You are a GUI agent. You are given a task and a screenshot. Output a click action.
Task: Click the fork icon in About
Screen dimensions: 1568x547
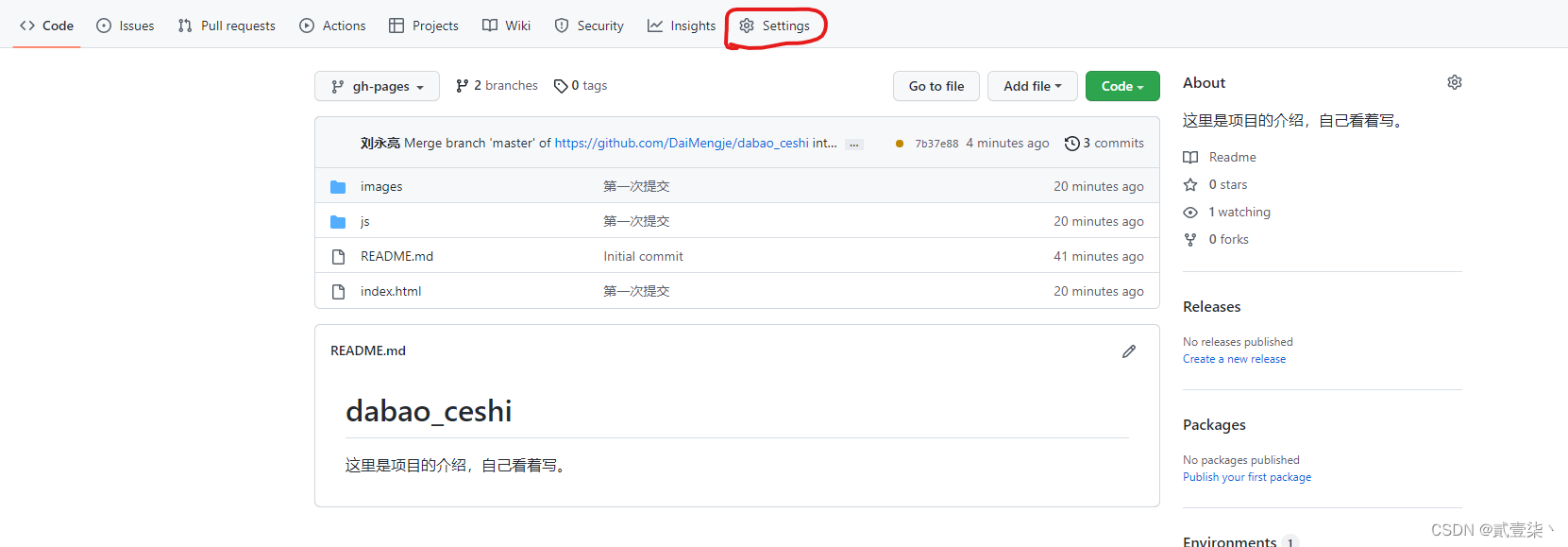coord(1190,239)
